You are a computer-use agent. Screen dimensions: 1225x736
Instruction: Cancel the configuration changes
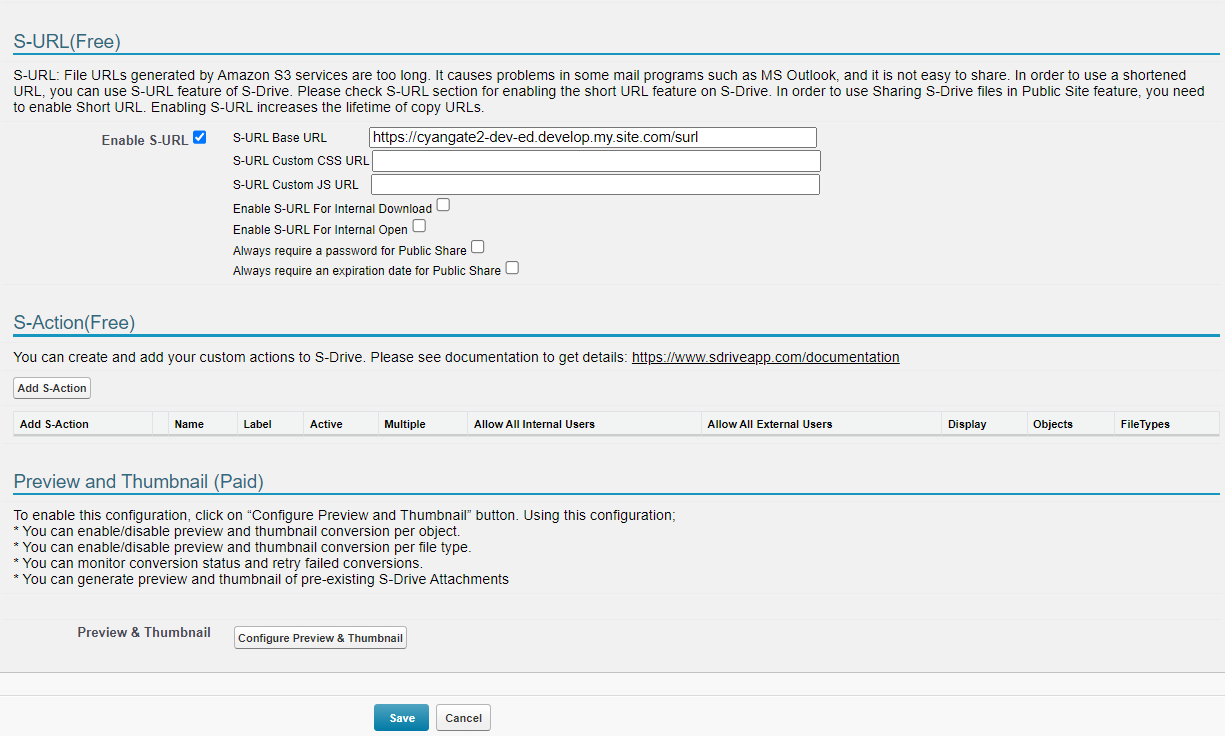(463, 718)
